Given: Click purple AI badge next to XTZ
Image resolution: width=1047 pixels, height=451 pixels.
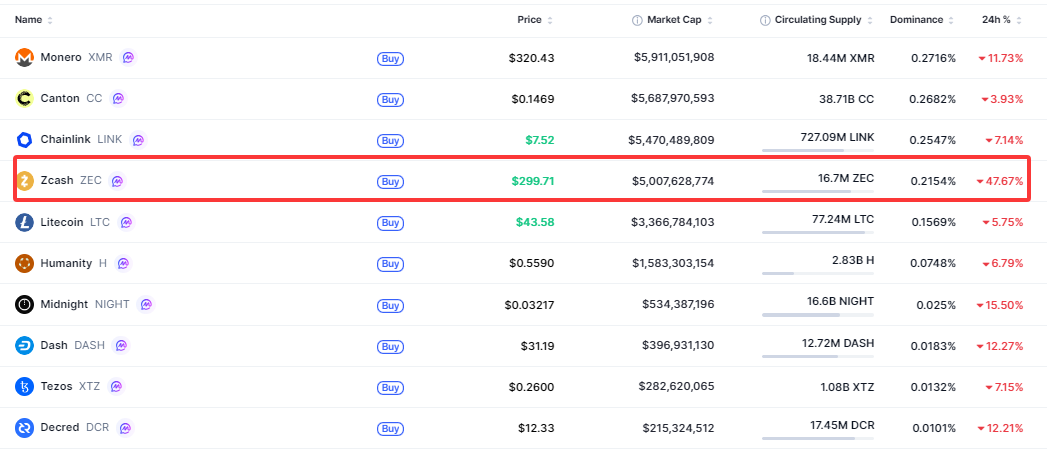Looking at the screenshot, I should pyautogui.click(x=116, y=386).
